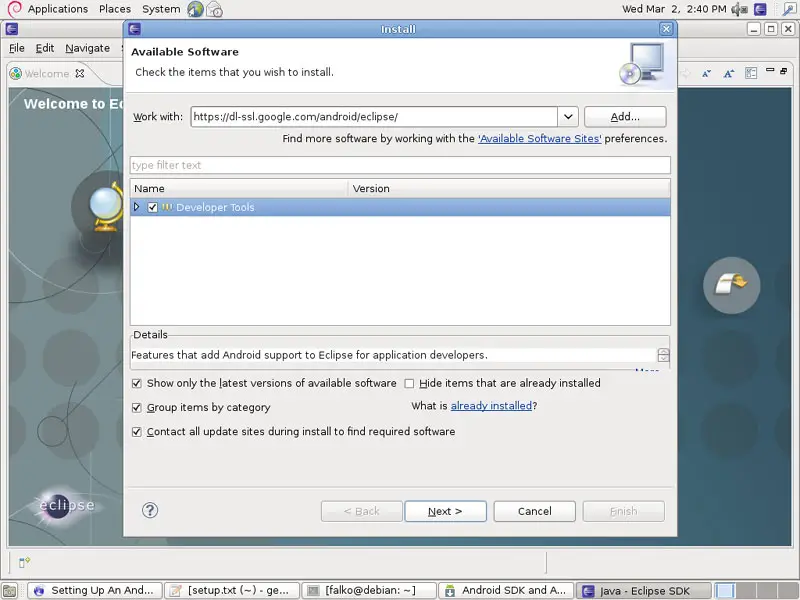Toggle Group items by category checkbox

click(x=136, y=408)
